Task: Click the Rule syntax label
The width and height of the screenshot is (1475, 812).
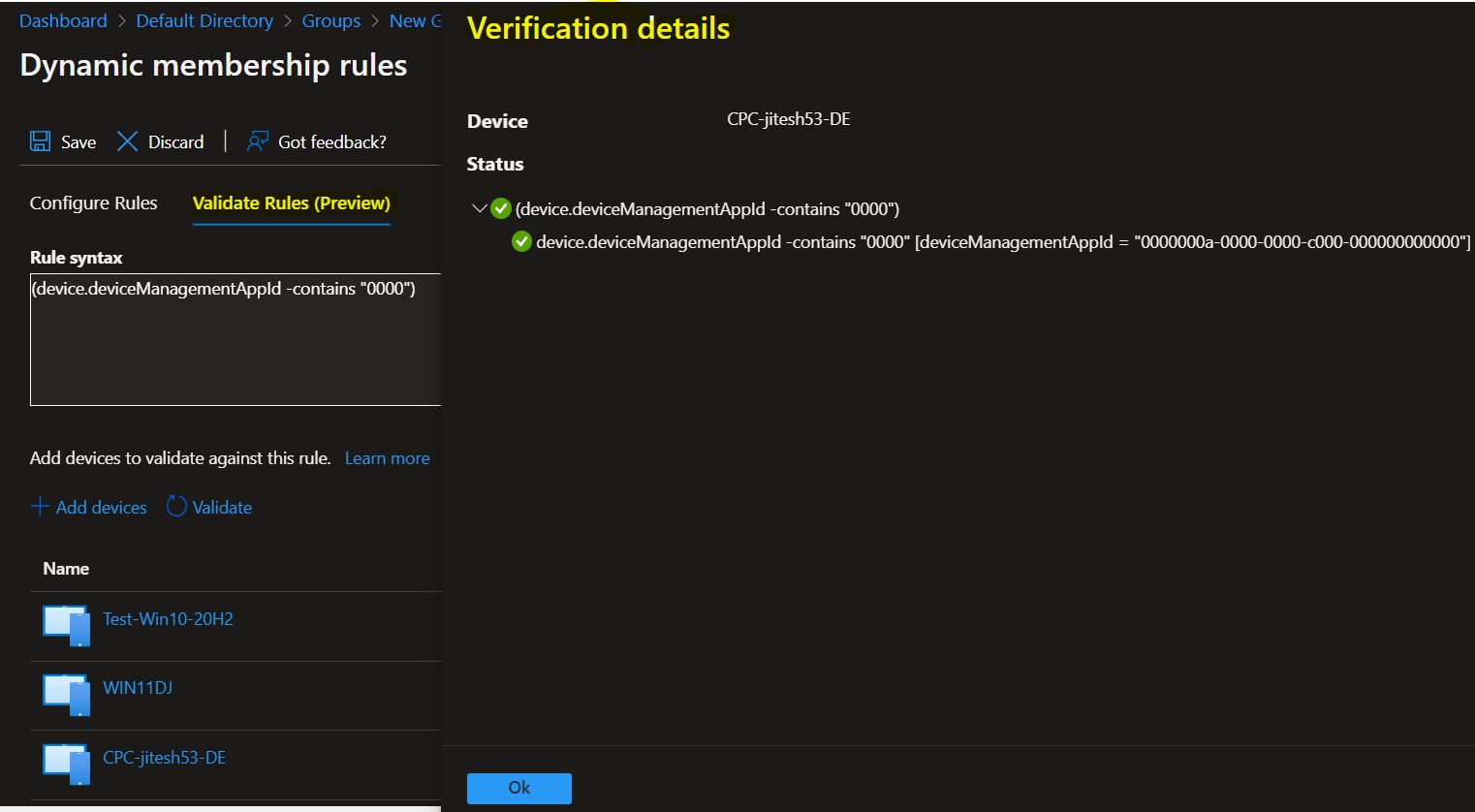Action: tap(77, 258)
